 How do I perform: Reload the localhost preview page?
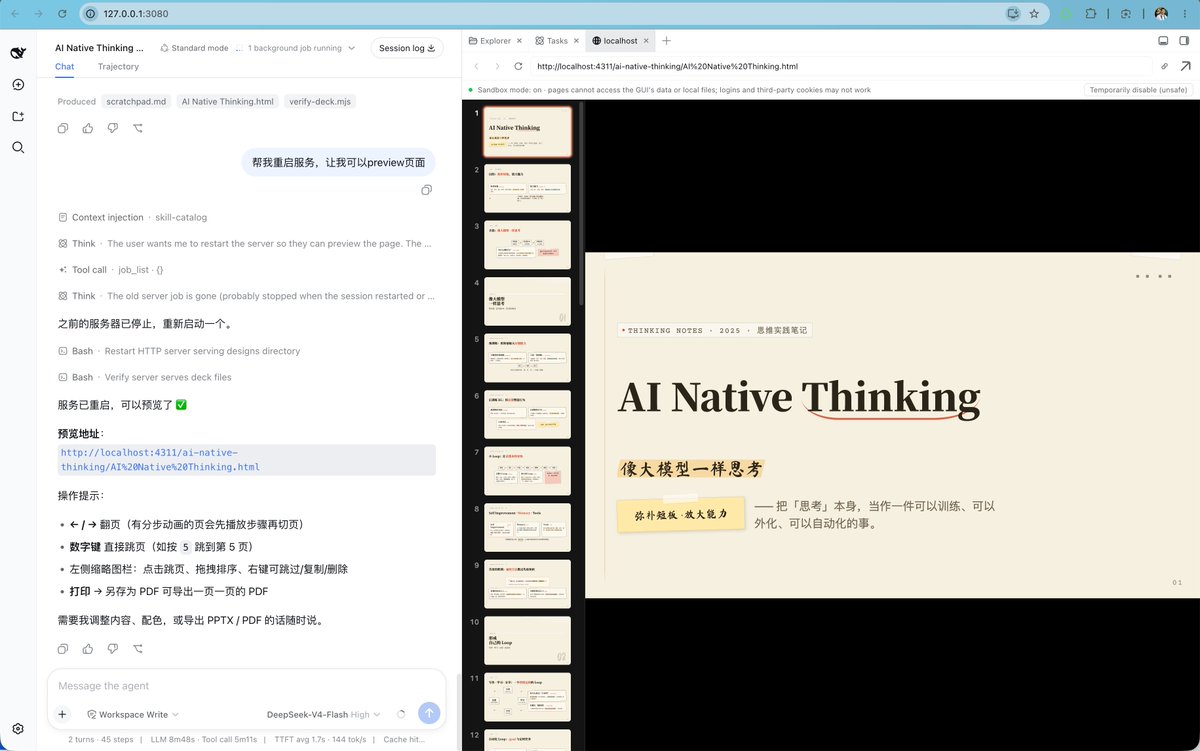[518, 66]
